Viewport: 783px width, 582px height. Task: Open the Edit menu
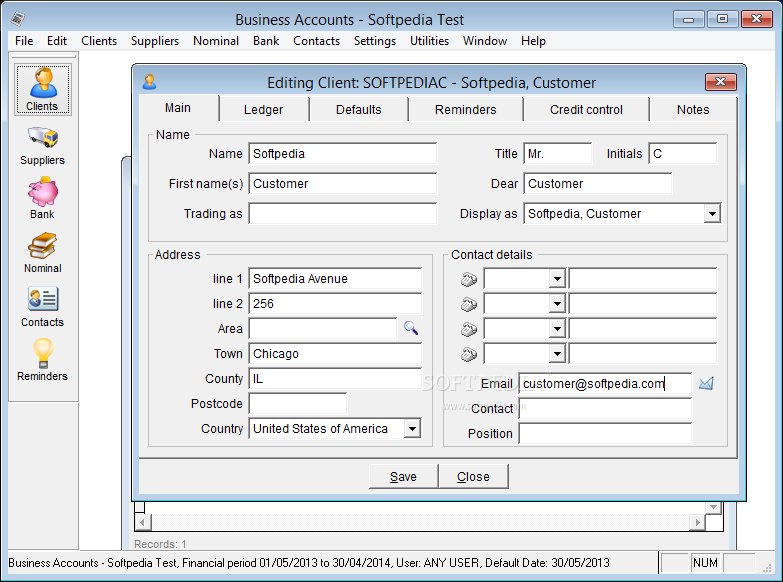point(57,41)
